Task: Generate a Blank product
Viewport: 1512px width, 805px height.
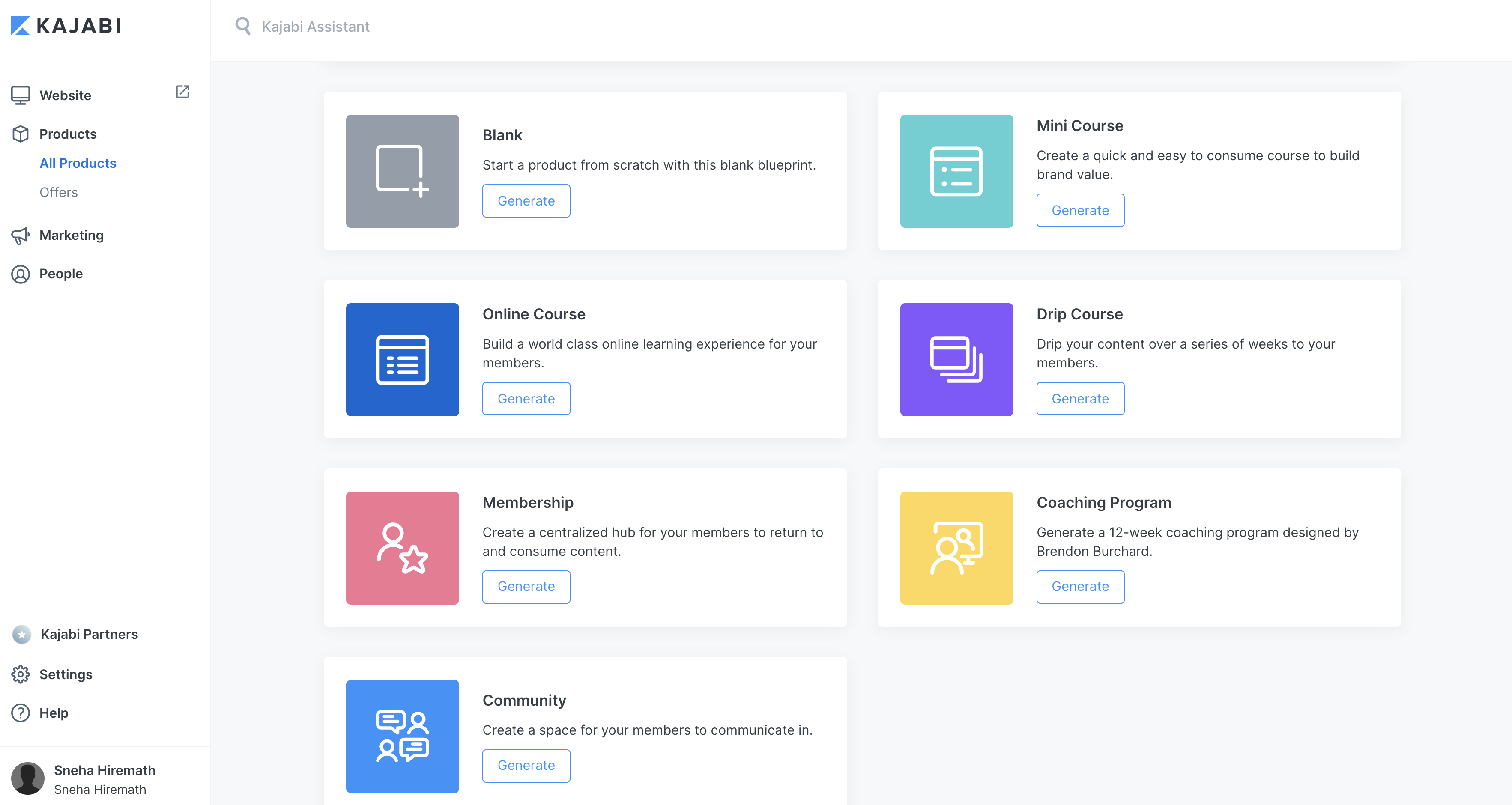Action: tap(526, 201)
